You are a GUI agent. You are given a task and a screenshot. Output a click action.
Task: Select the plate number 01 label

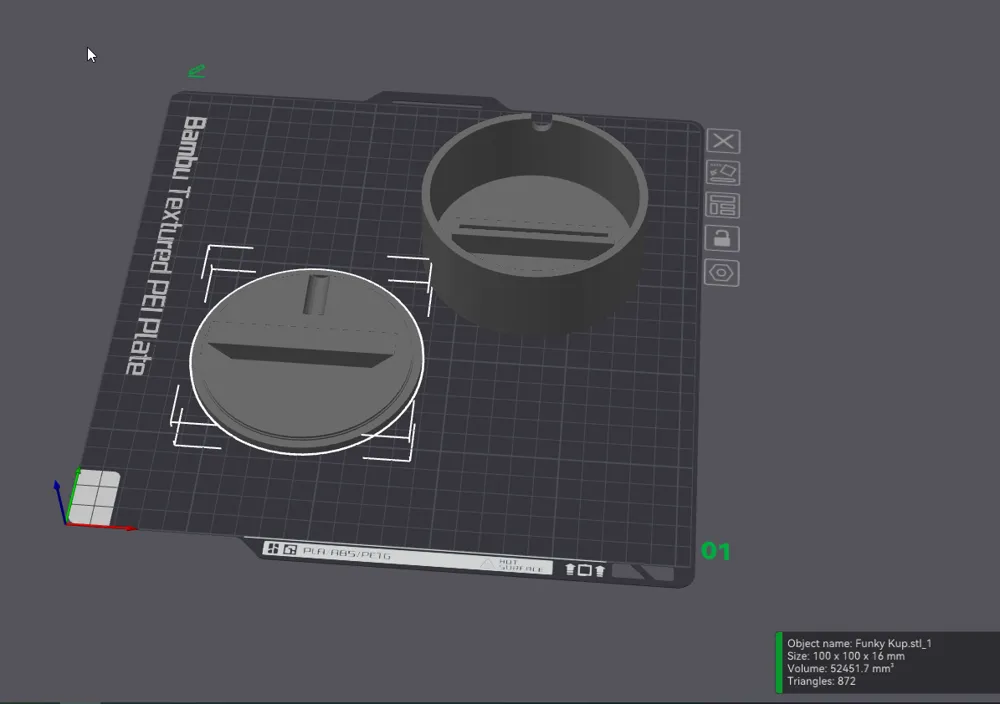716,551
